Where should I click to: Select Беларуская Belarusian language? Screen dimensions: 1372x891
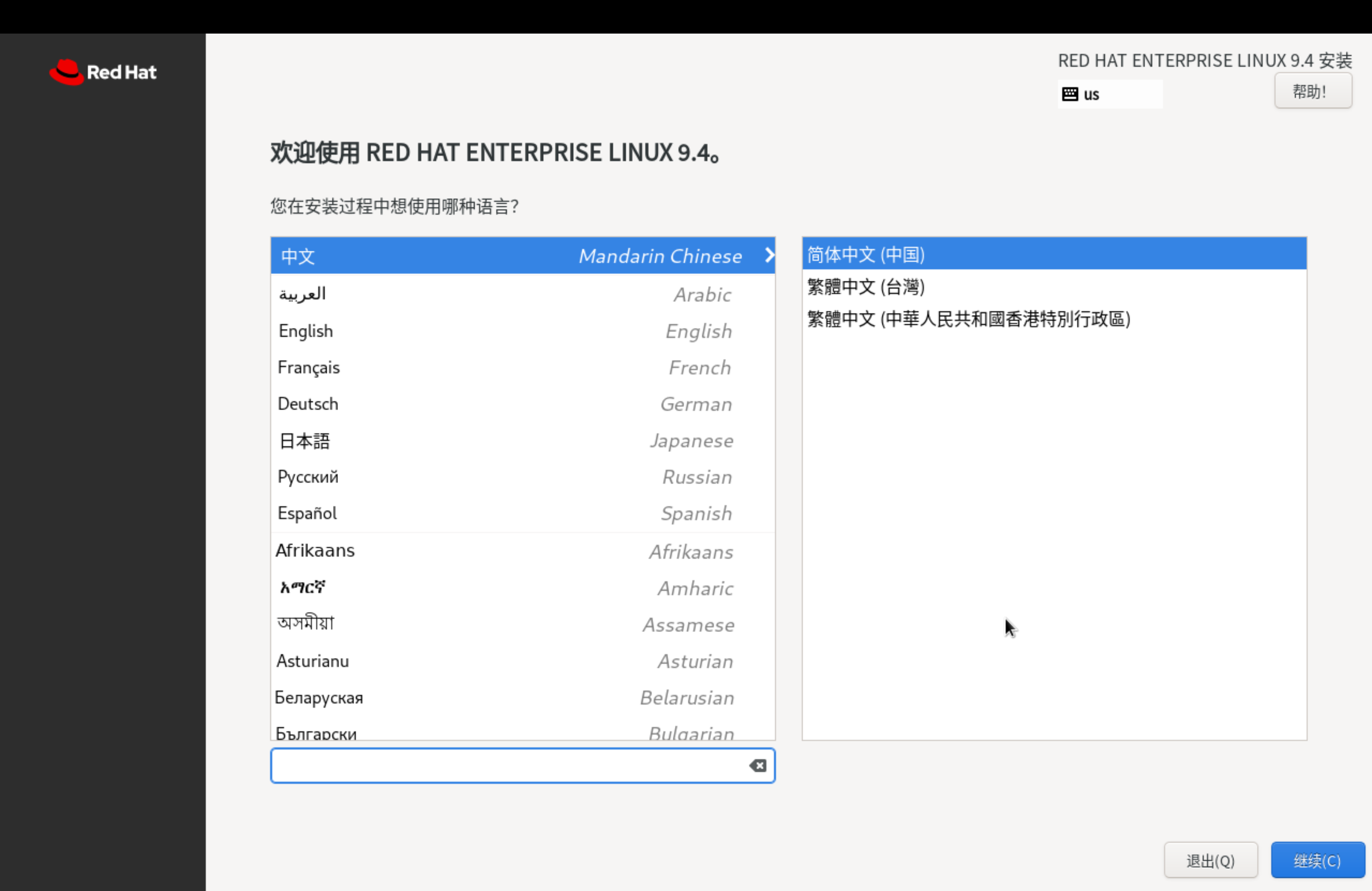tap(523, 697)
